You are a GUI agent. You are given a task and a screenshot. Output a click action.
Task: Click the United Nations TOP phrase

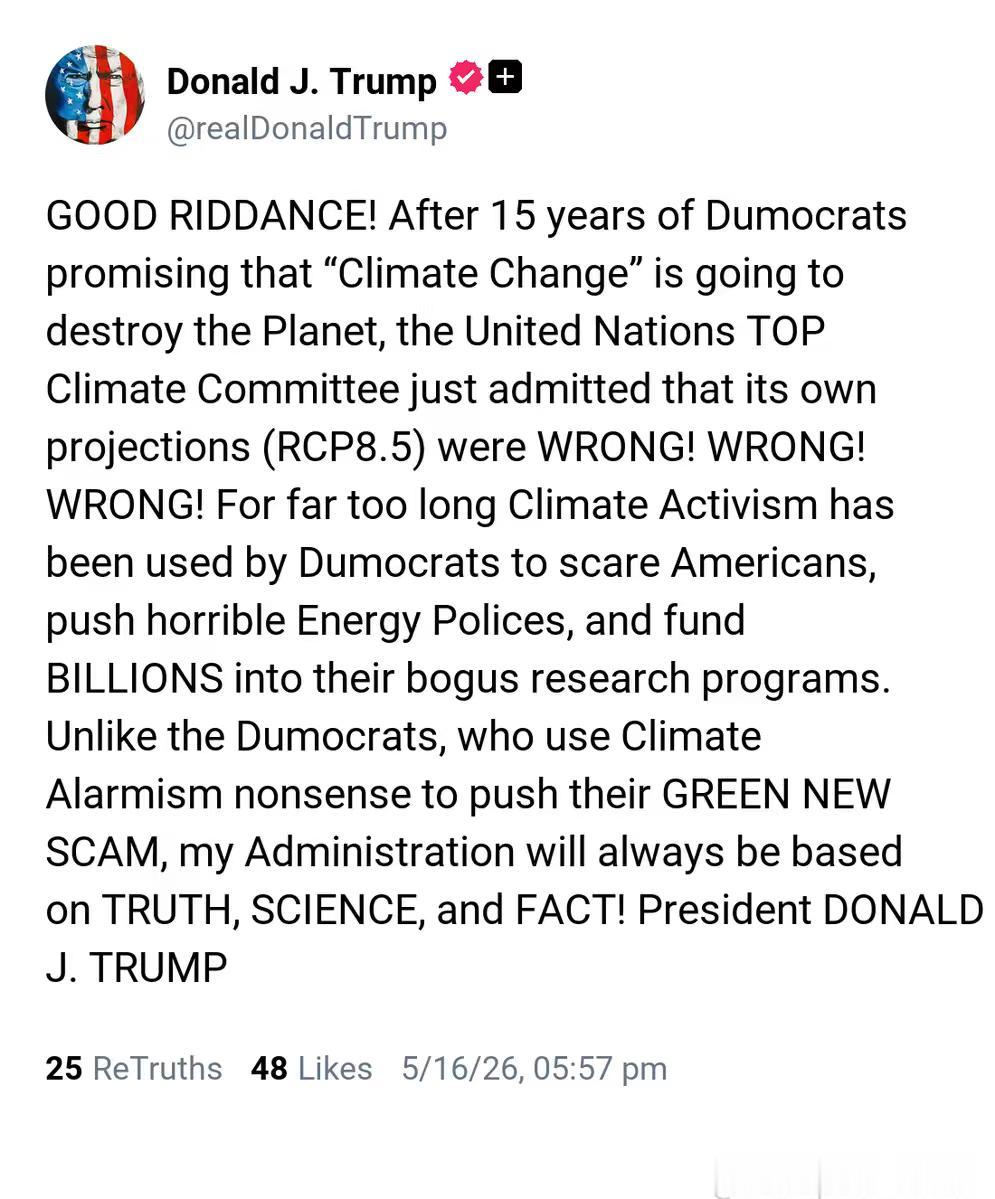click(645, 332)
